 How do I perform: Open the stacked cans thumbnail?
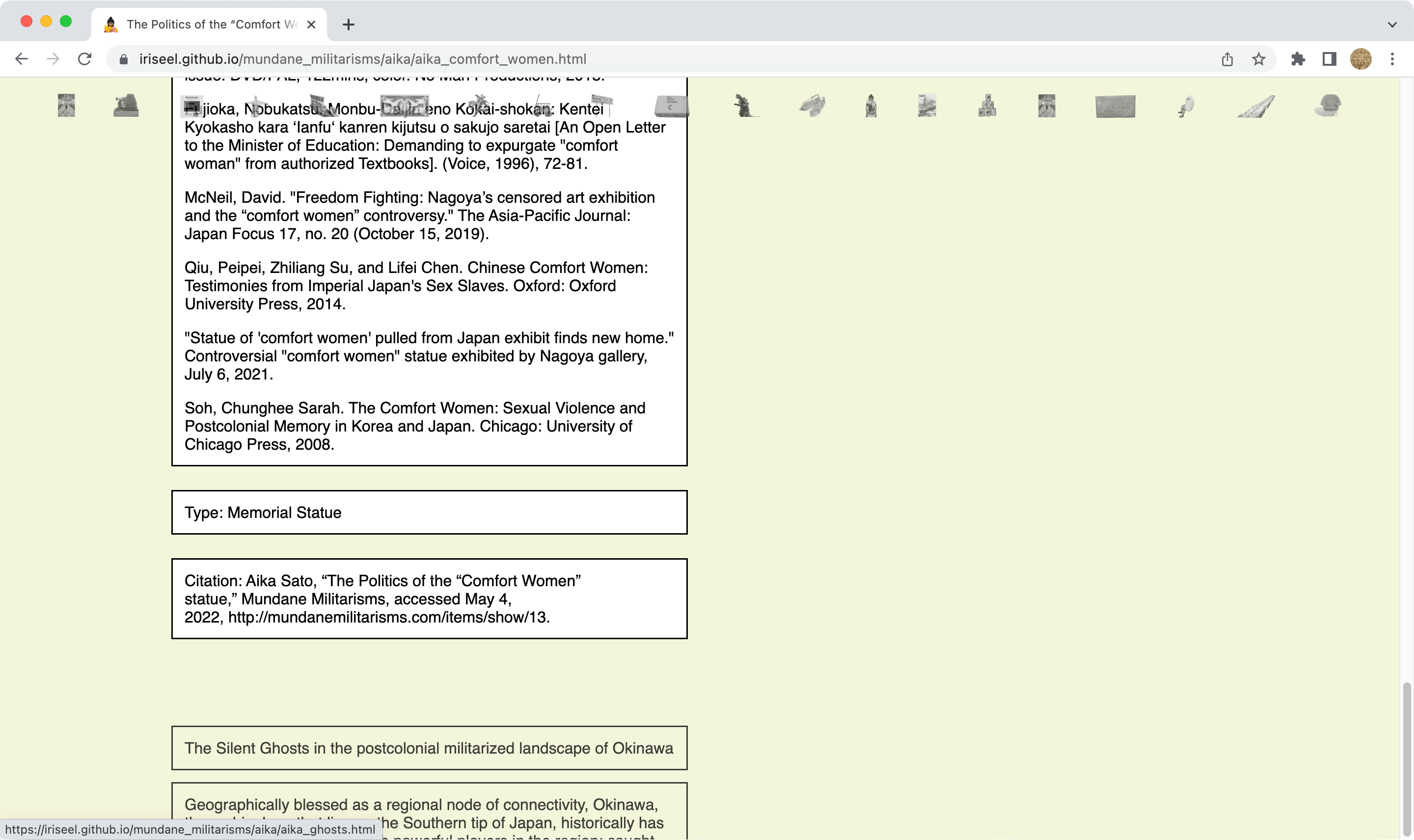pyautogui.click(x=987, y=106)
